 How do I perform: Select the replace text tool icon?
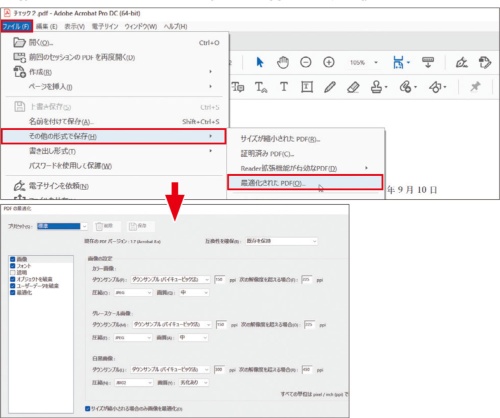click(261, 87)
